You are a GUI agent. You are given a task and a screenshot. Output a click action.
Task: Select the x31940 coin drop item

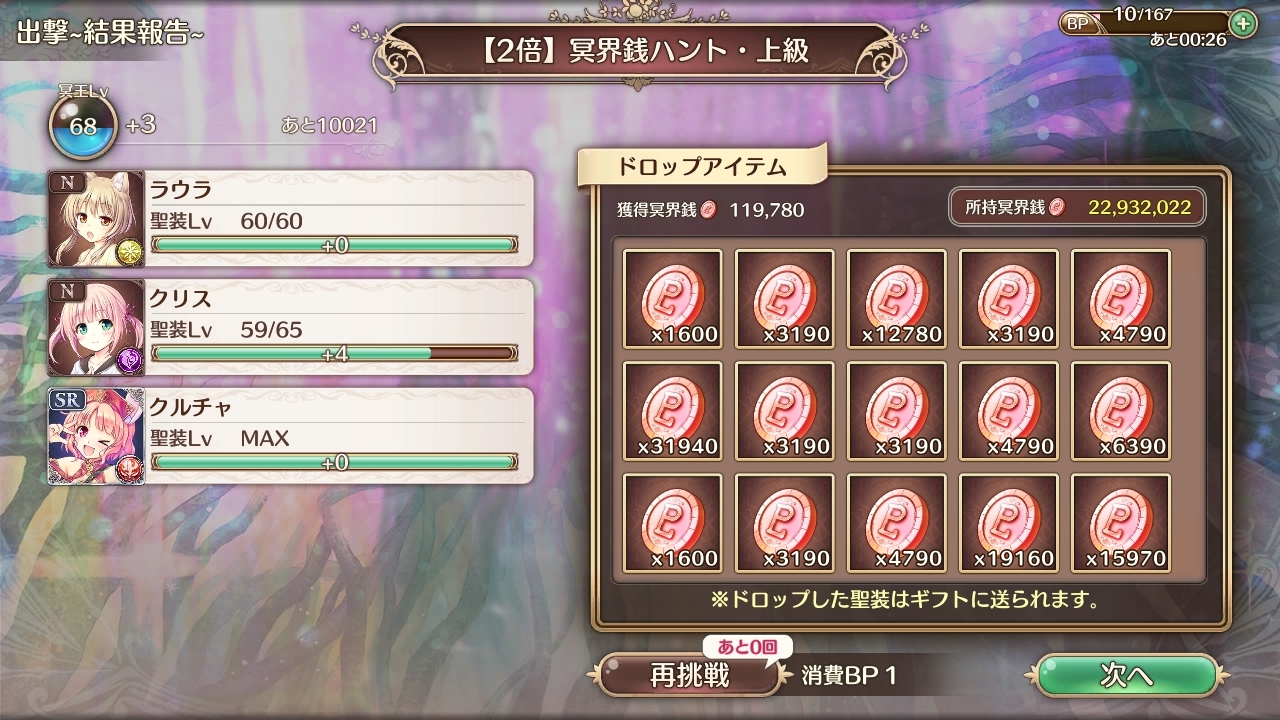[672, 411]
